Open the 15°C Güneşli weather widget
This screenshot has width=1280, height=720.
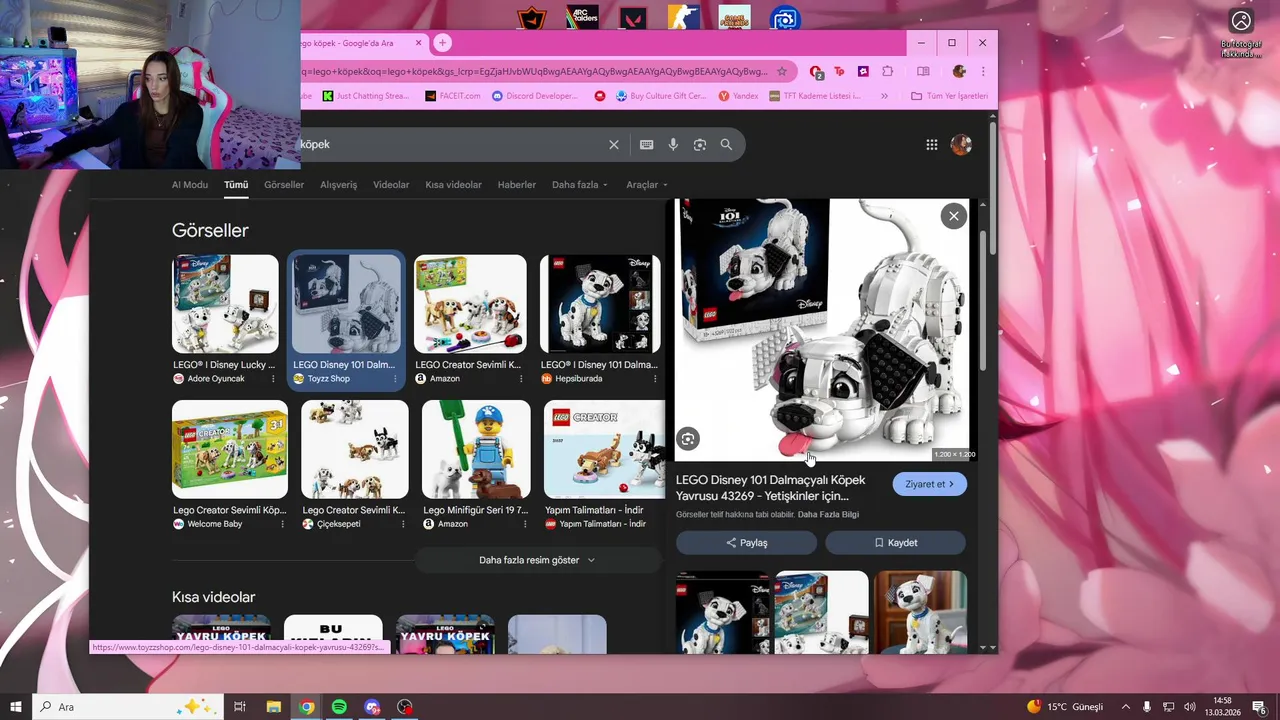[1064, 707]
